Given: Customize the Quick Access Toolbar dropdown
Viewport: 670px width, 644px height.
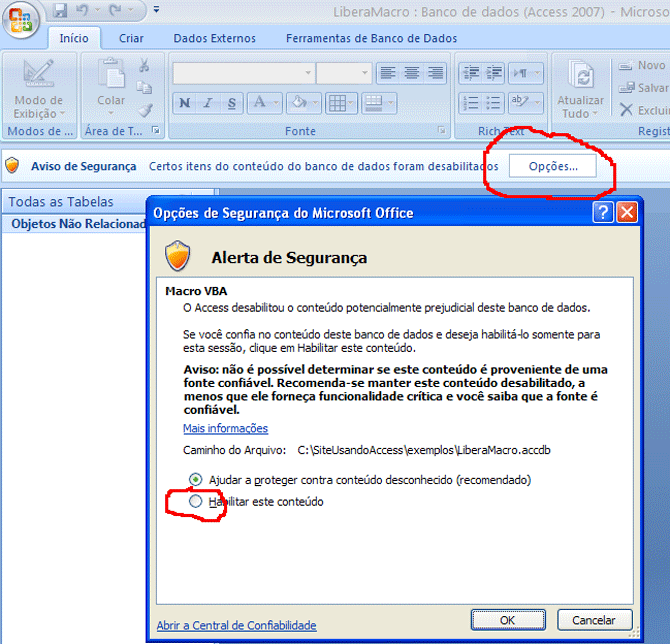Looking at the screenshot, I should coord(156,9).
